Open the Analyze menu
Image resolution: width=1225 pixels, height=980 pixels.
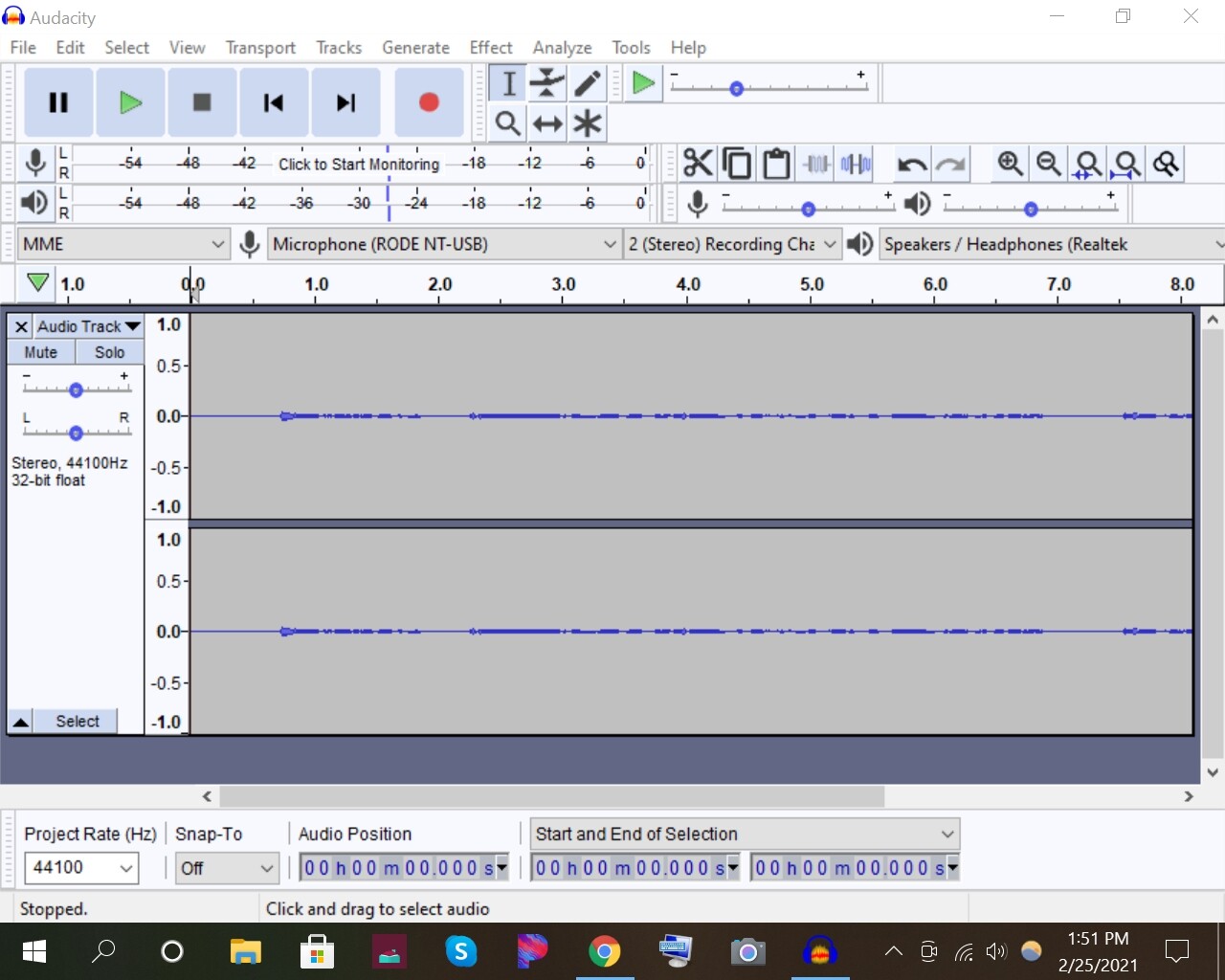tap(562, 47)
